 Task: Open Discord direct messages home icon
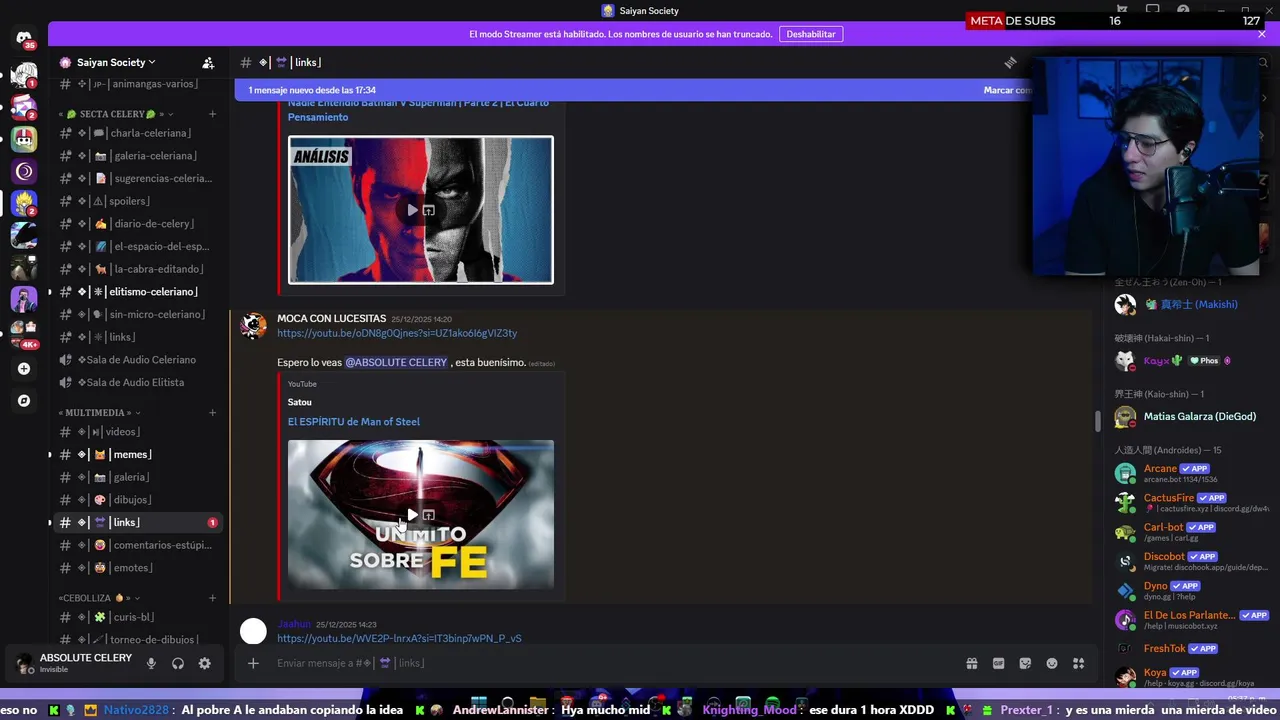pos(24,39)
